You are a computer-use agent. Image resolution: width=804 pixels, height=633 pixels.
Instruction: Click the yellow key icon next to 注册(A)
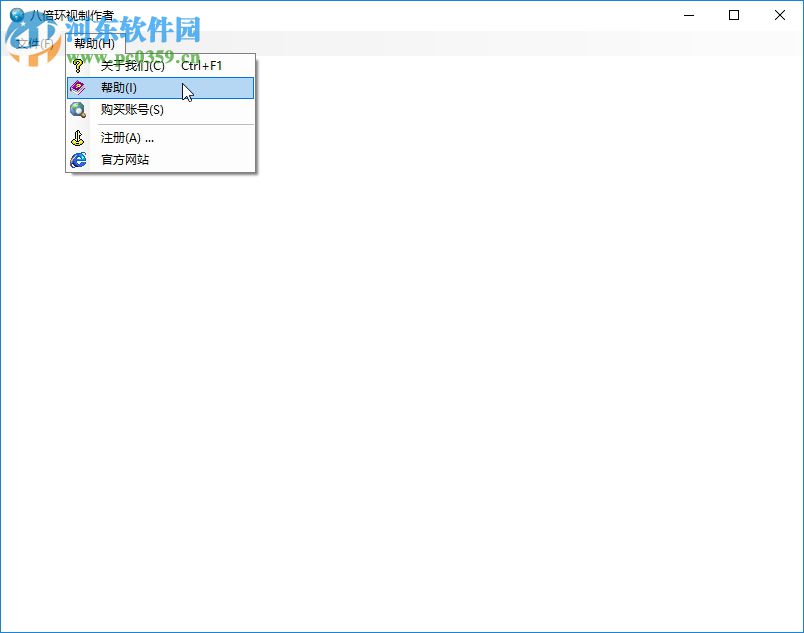click(79, 137)
